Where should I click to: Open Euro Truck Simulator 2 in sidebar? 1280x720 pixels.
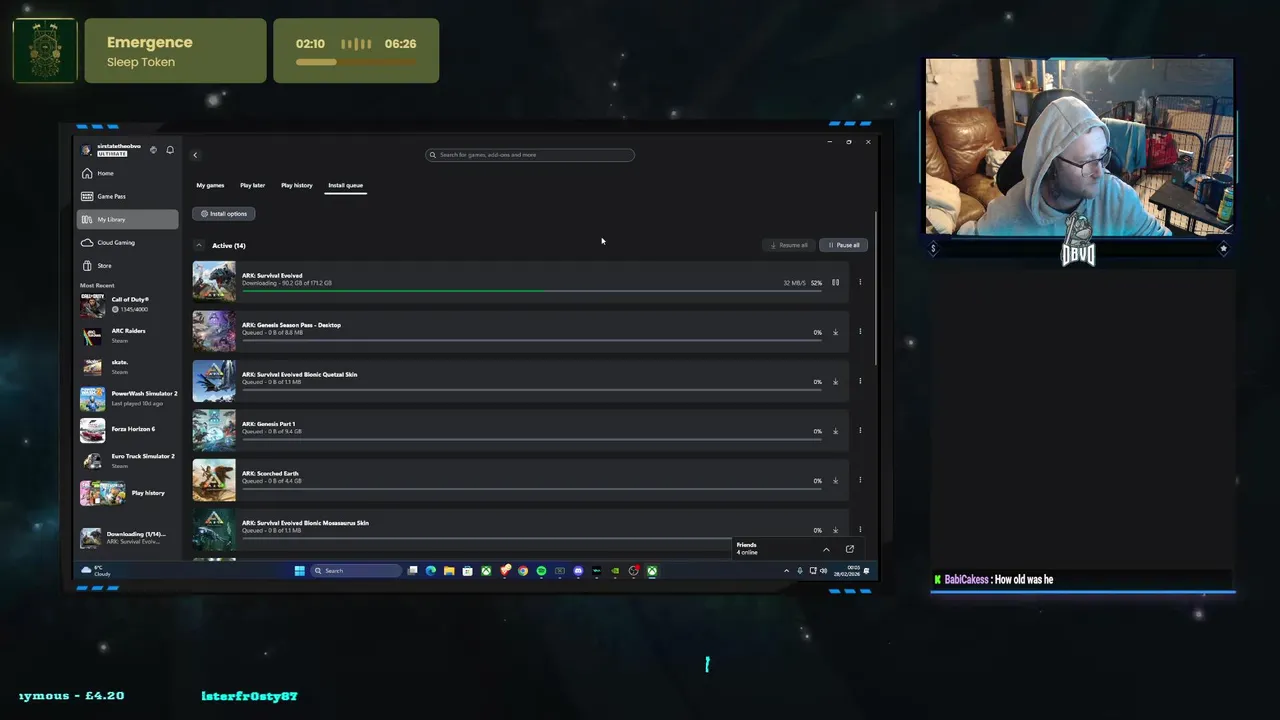tap(128, 461)
